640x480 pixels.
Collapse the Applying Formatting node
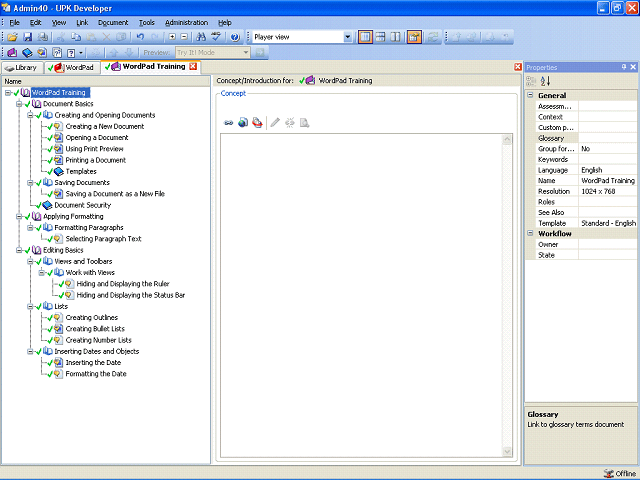pos(19,216)
